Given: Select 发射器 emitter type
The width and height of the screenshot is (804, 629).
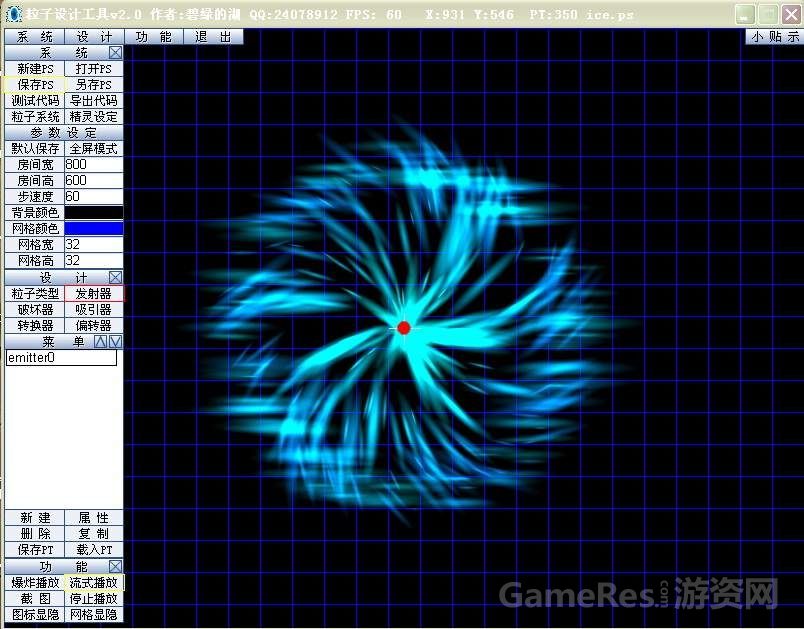Looking at the screenshot, I should (x=95, y=294).
